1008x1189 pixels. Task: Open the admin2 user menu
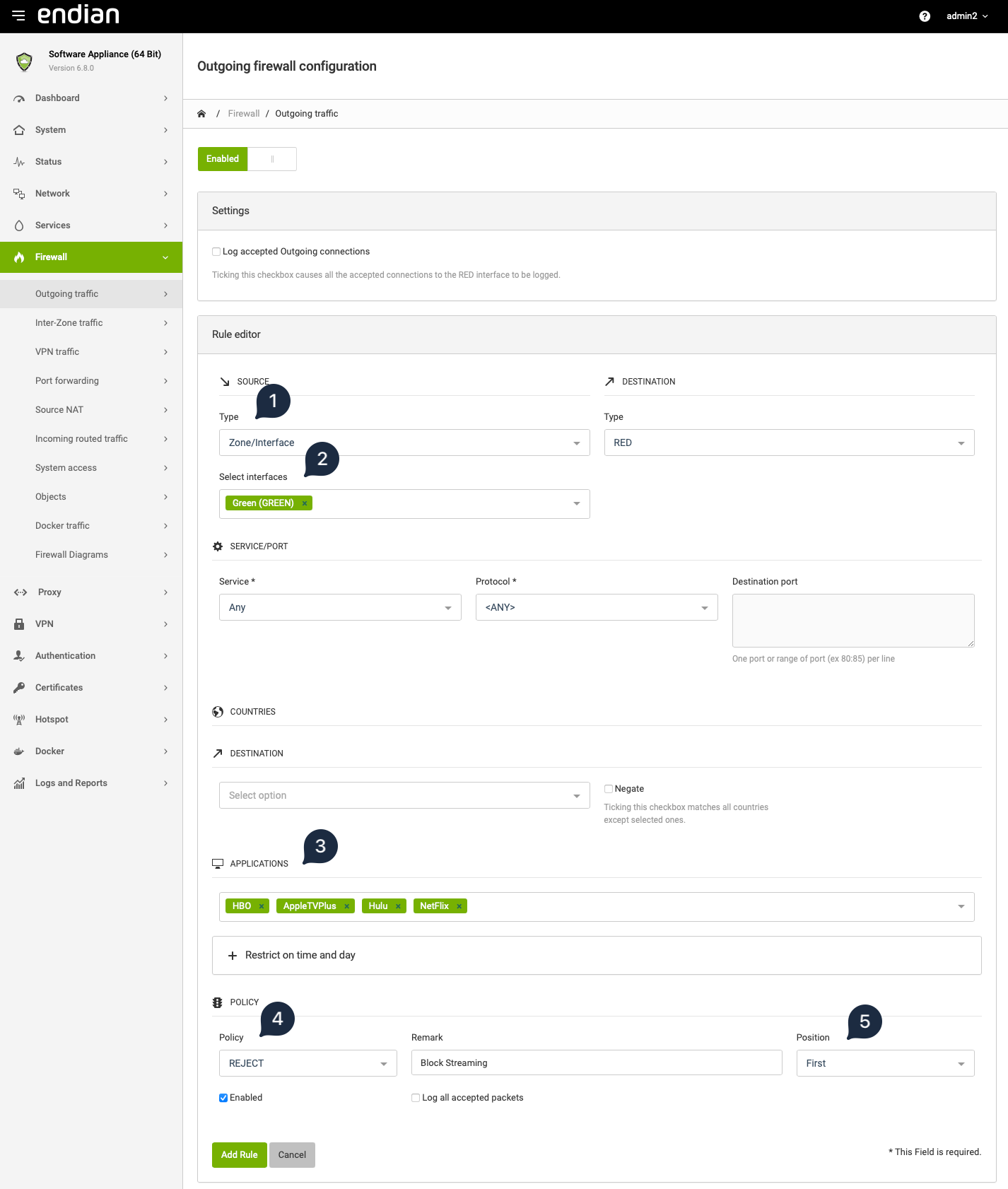[967, 16]
